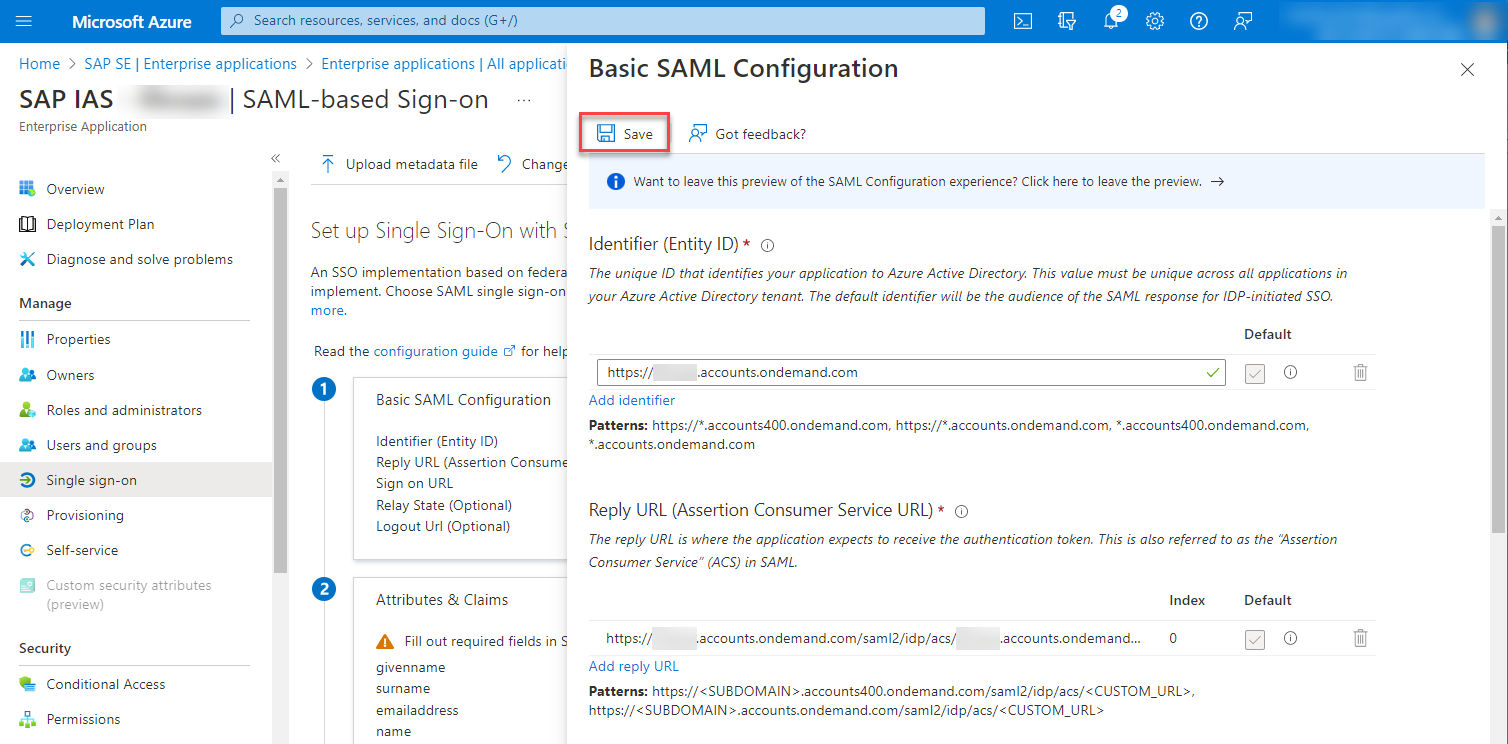Click the Identifier URL input field
Screen dimensions: 1508x744
[913, 372]
